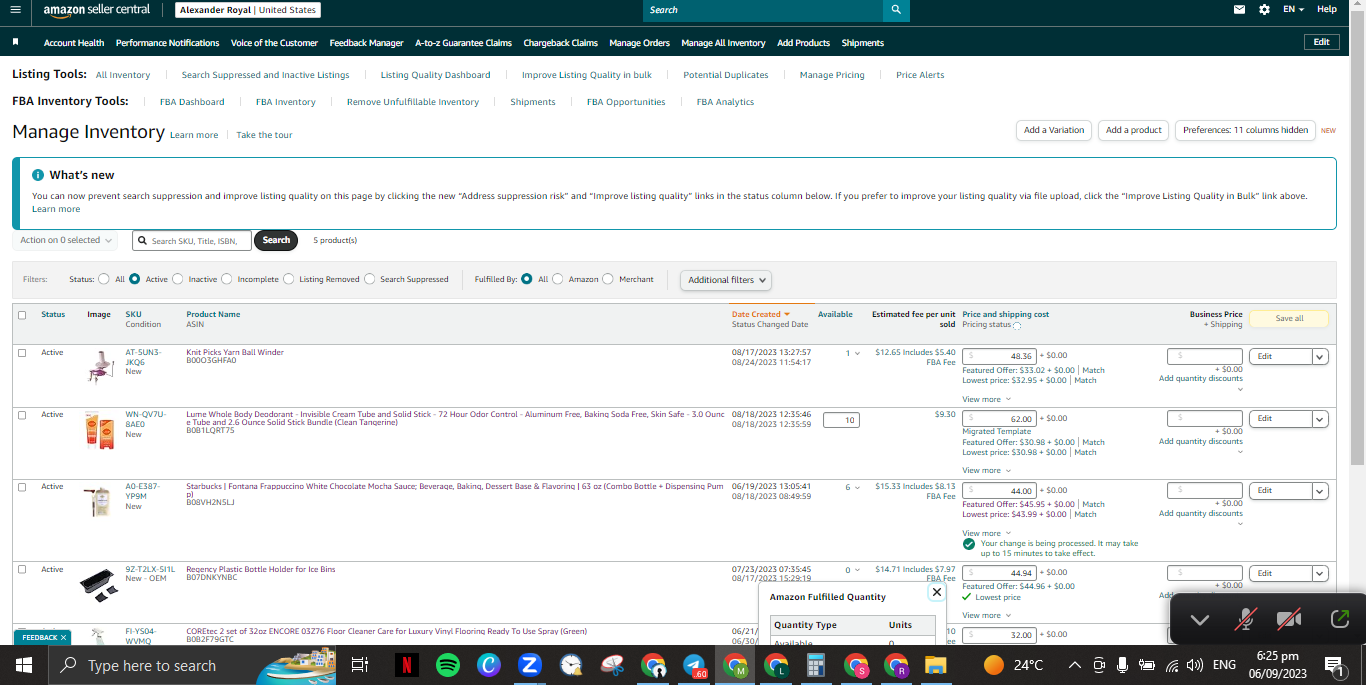Screen dimensions: 1366x685
Task: Unmute microphone in the meeting overlay
Action: pyautogui.click(x=1245, y=620)
